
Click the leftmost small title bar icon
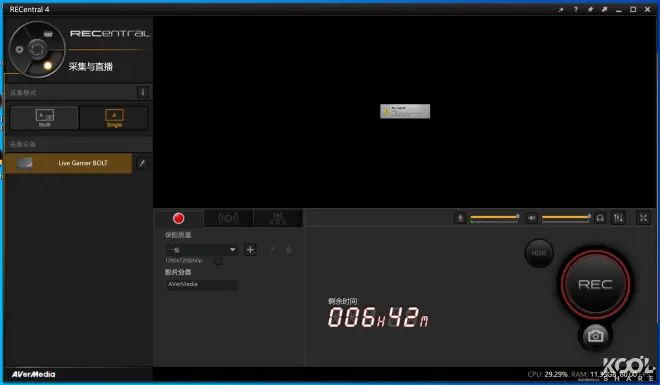point(561,9)
